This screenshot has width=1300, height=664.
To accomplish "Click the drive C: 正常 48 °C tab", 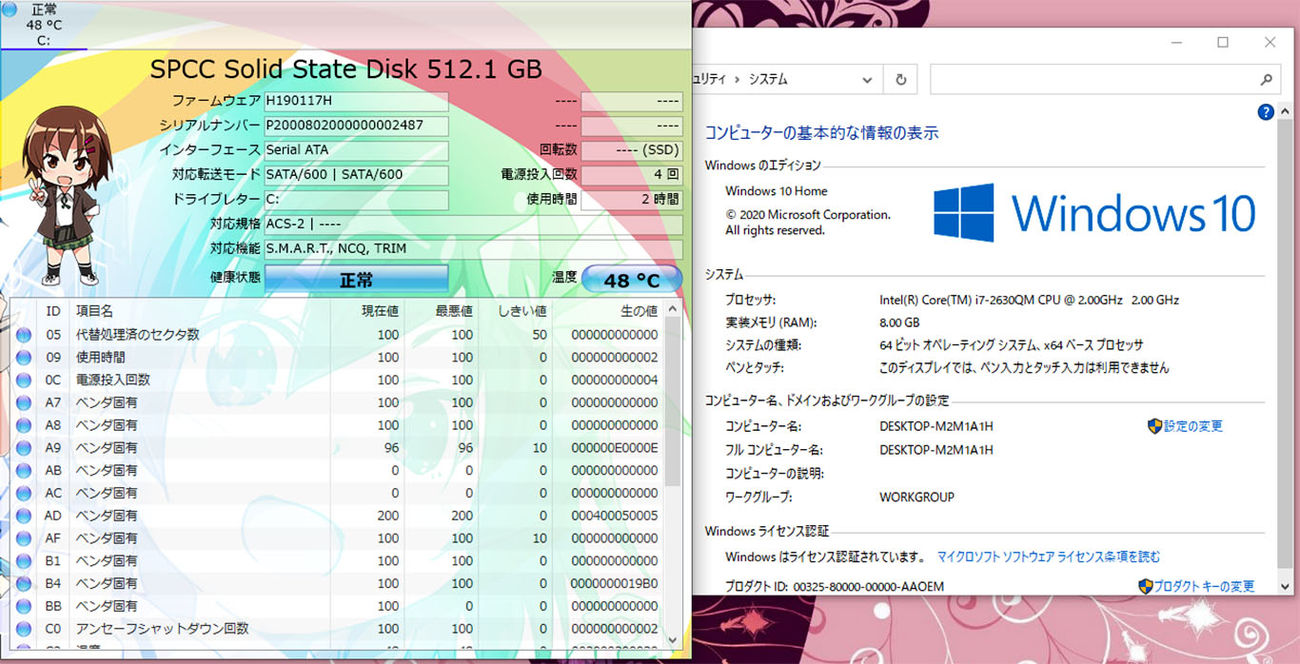I will pyautogui.click(x=43, y=24).
